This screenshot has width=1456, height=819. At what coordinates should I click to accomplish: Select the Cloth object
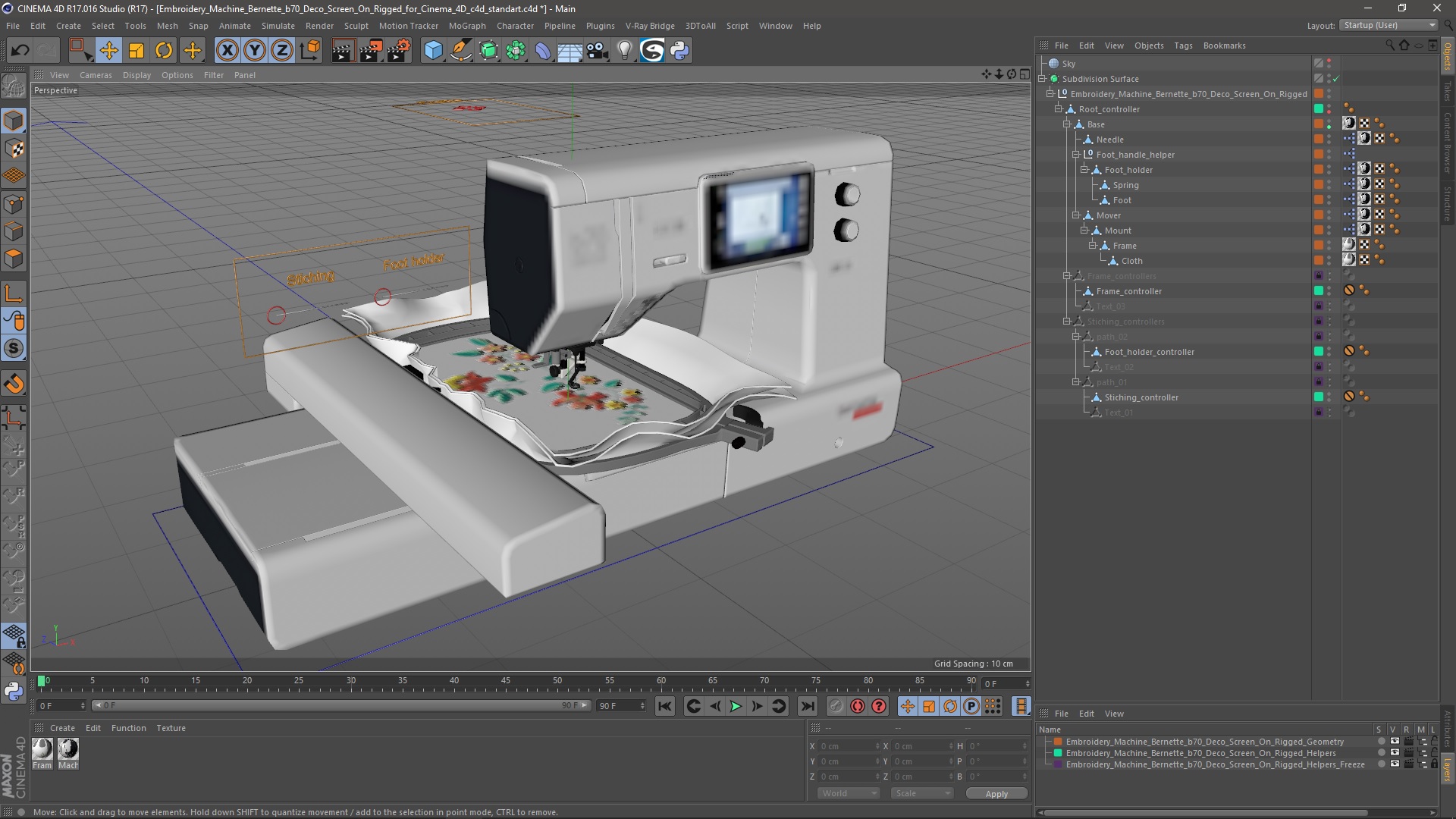tap(1131, 261)
